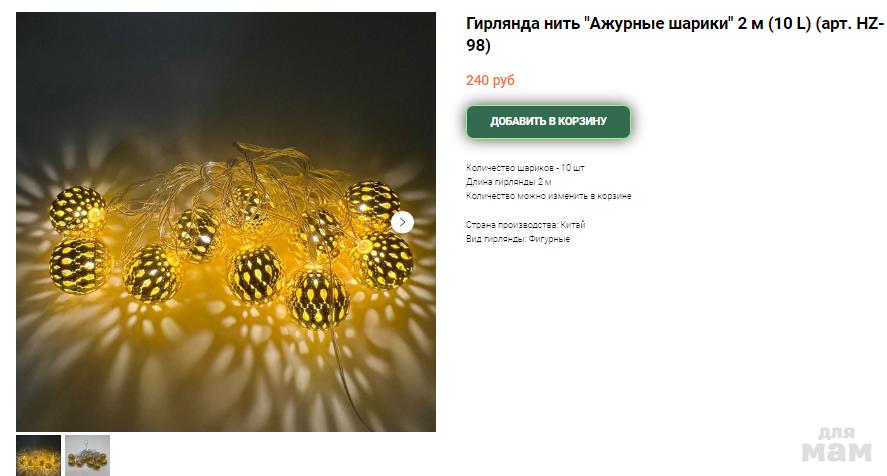This screenshot has width=887, height=476.
Task: Click 'Количество можно изменить в корзине' note
Action: tap(549, 196)
